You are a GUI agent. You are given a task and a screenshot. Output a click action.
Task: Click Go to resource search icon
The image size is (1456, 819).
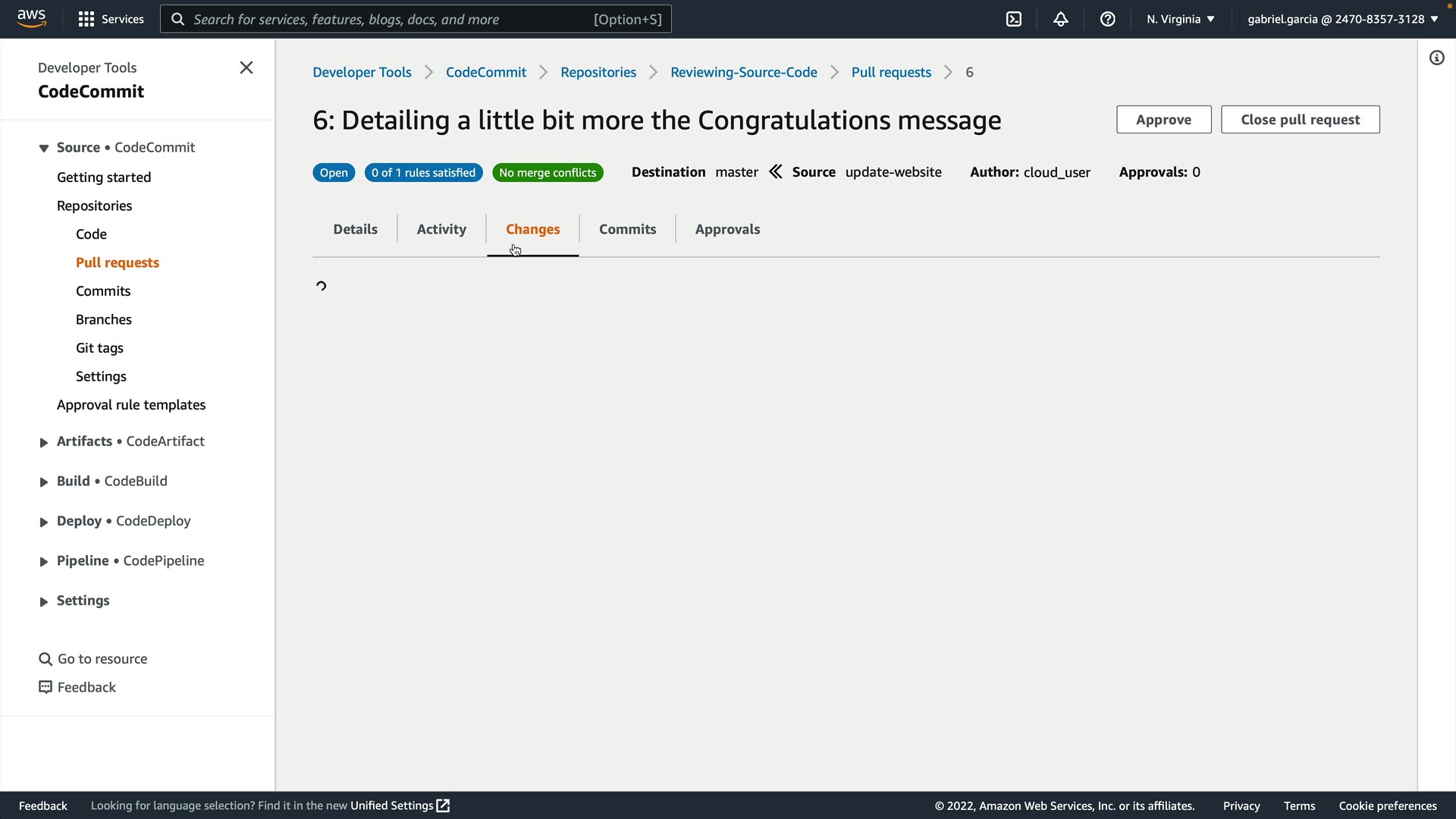point(45,659)
